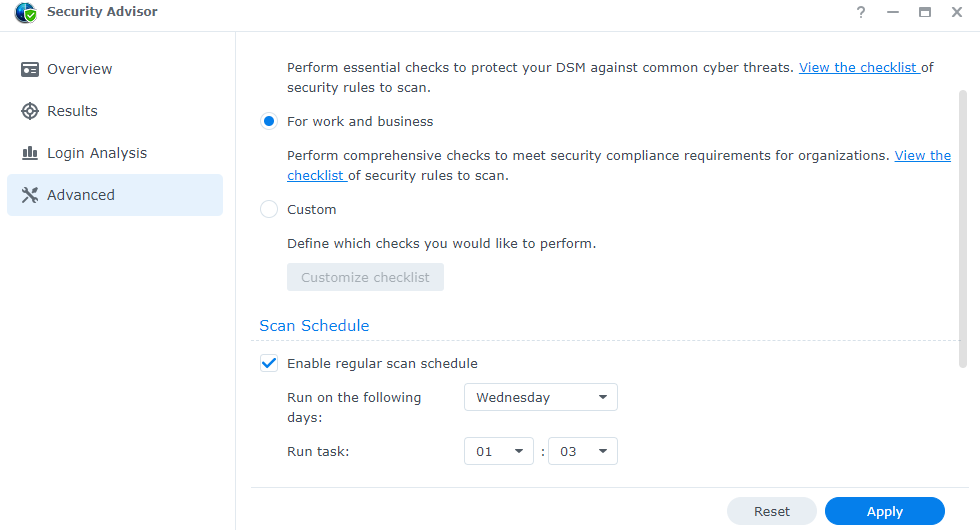Click the Login Analysis bar chart icon
Image resolution: width=980 pixels, height=530 pixels.
[30, 153]
